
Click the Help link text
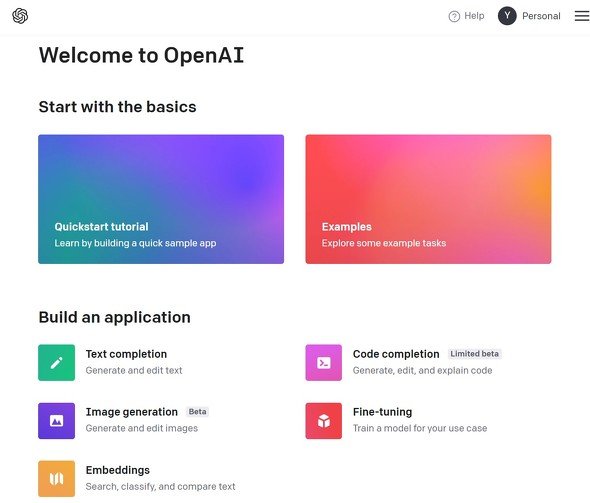coord(474,16)
